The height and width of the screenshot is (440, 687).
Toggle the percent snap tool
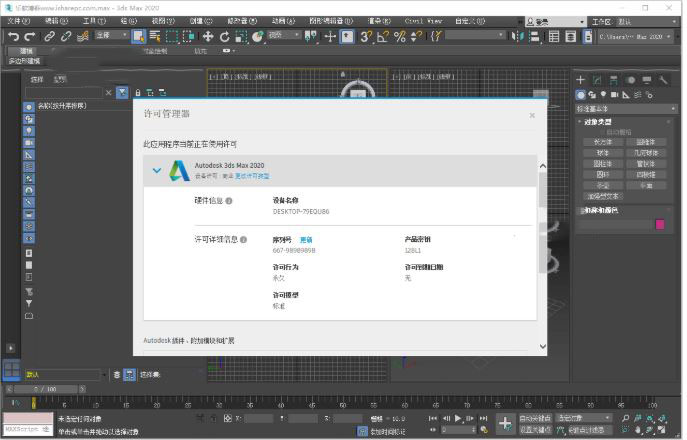coord(400,36)
